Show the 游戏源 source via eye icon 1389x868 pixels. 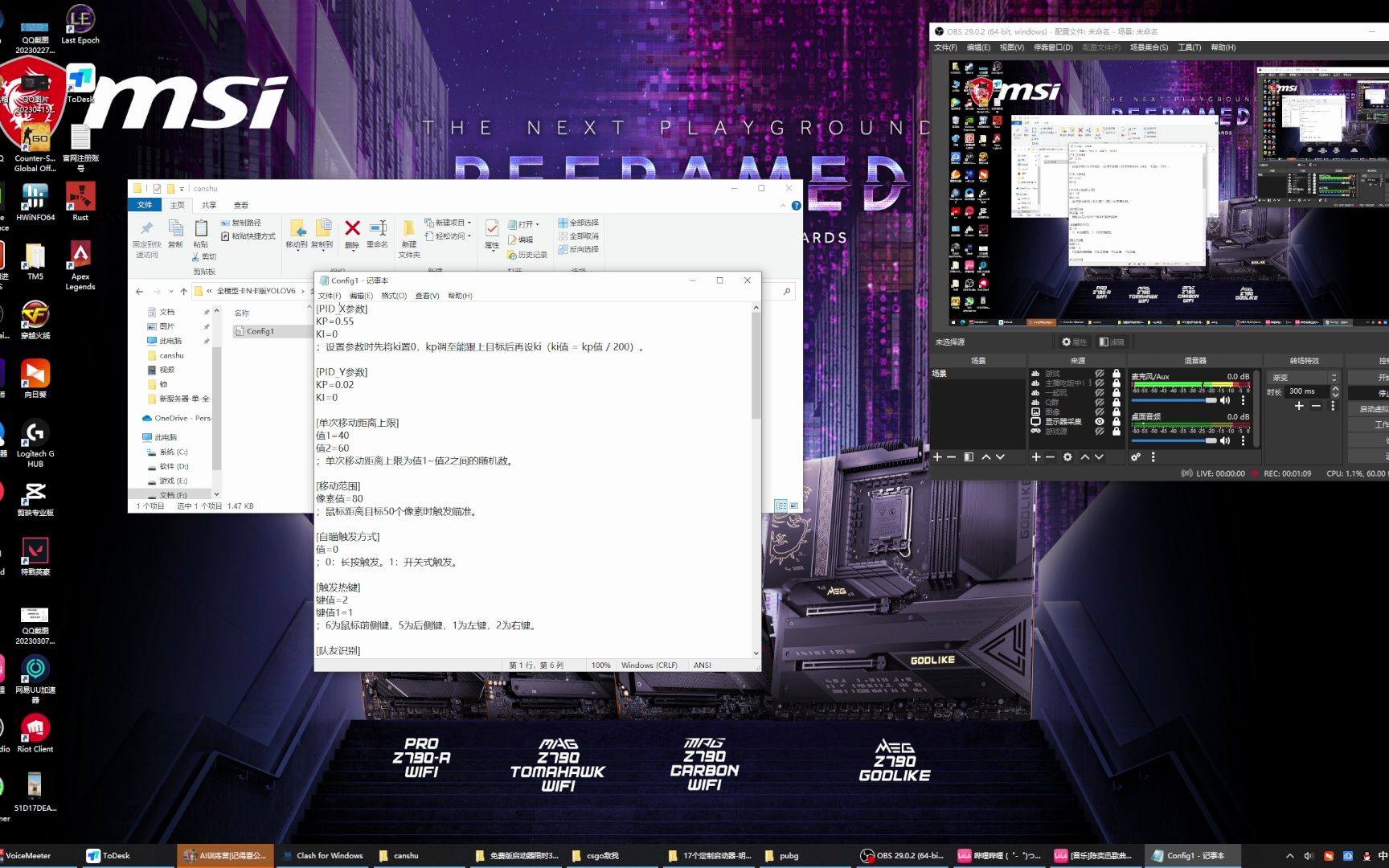[1100, 432]
